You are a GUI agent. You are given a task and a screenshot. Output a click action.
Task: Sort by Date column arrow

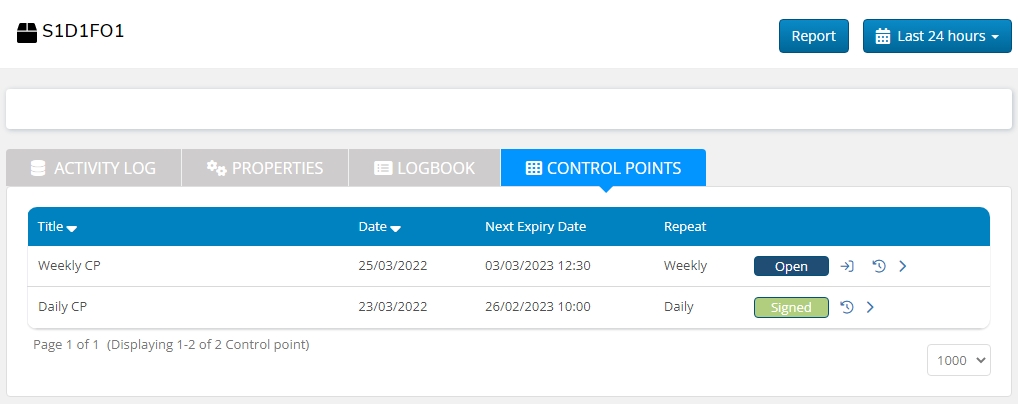[x=395, y=228]
